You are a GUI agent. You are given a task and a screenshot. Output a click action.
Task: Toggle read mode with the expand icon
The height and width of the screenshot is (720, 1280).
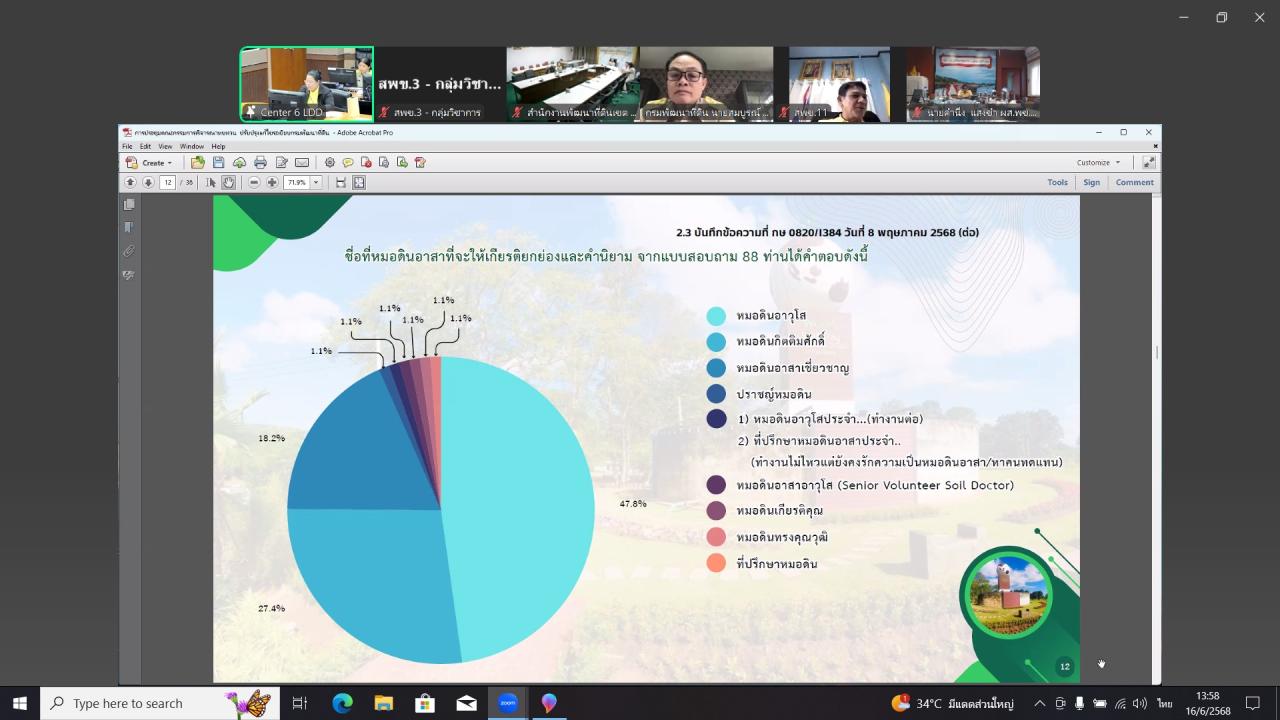tap(1149, 162)
